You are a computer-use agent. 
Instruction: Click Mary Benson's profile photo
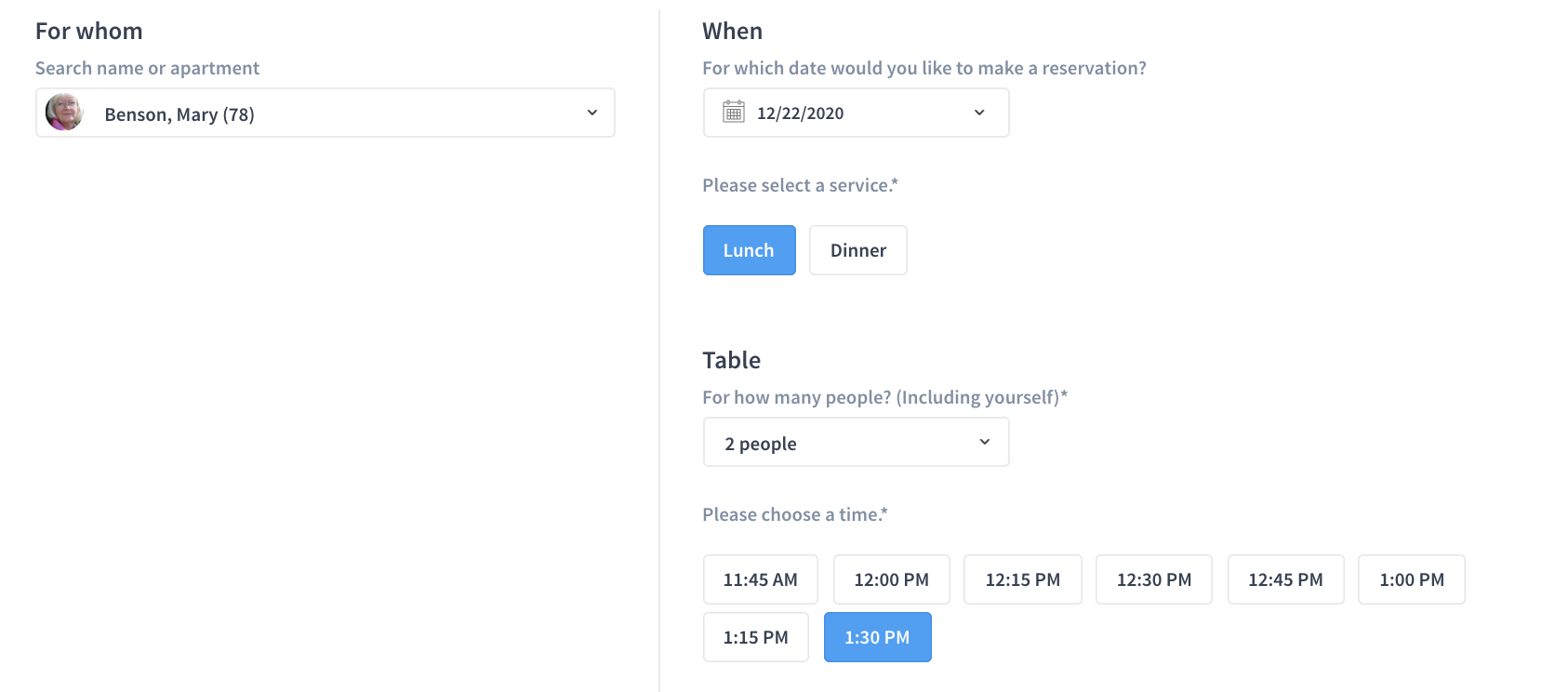pyautogui.click(x=64, y=112)
